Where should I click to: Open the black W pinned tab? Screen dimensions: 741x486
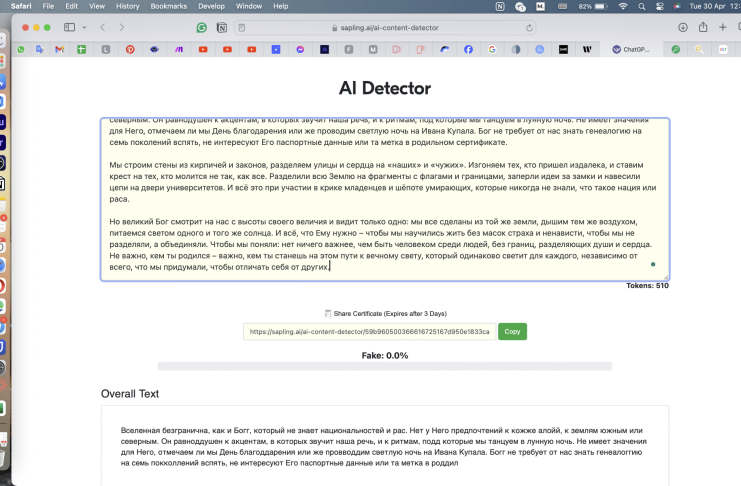click(587, 49)
